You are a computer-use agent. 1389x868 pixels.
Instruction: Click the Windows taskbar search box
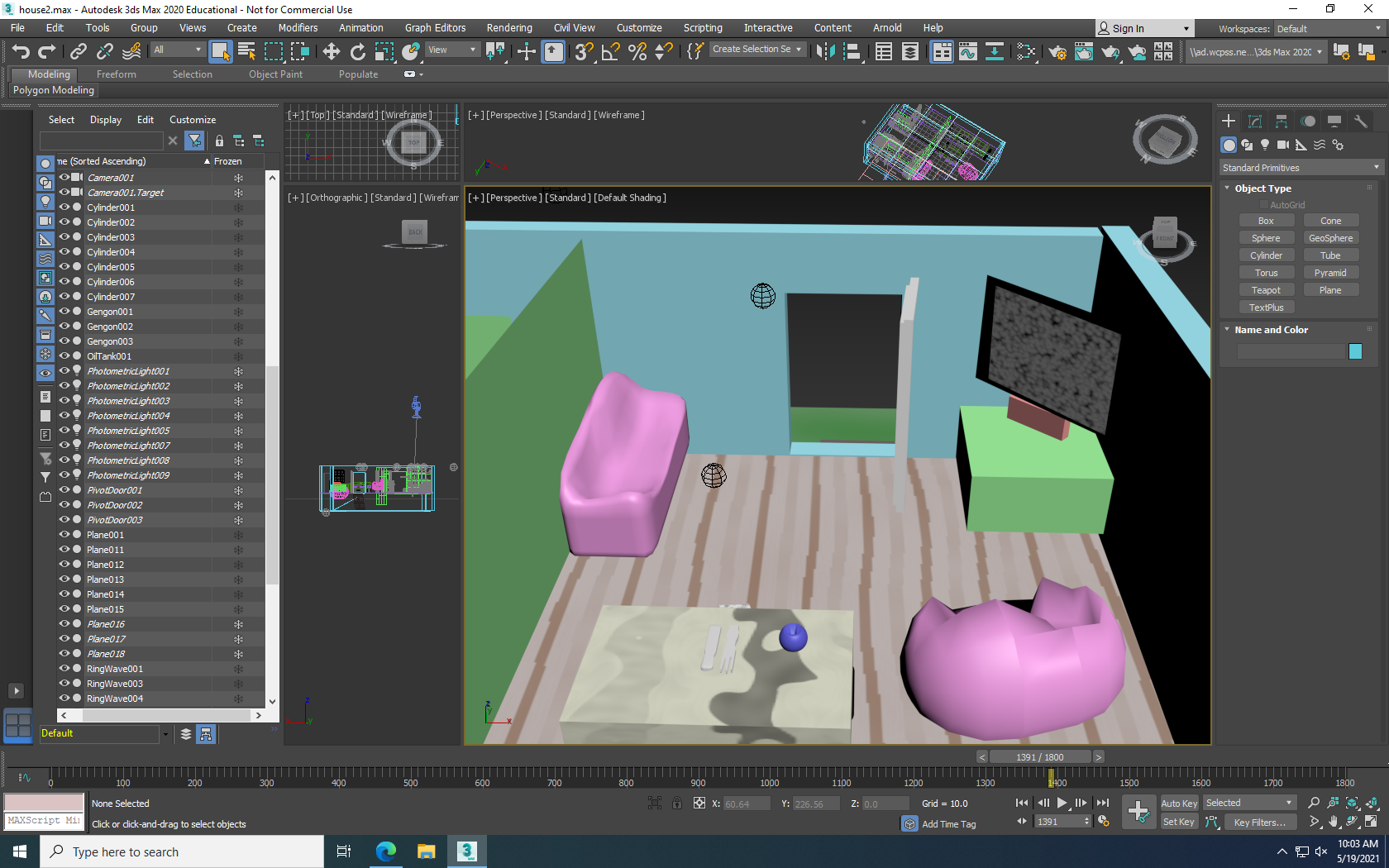[x=182, y=851]
